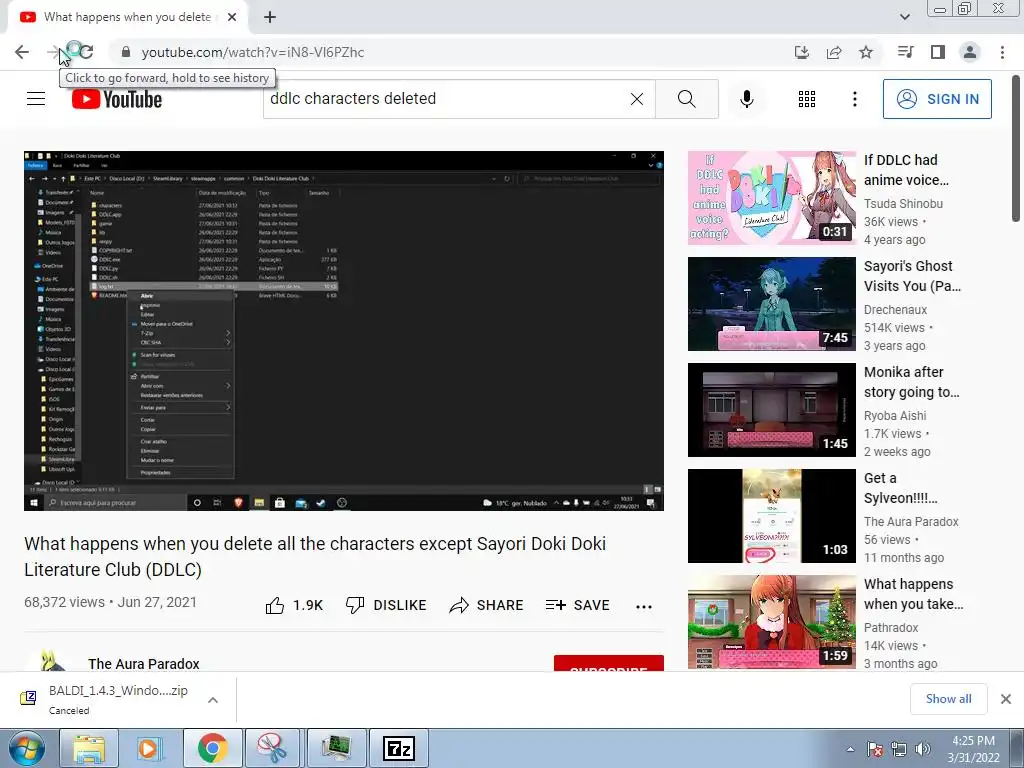
Task: Click 'Tsuda Shinobu' channel name
Action: [903, 204]
